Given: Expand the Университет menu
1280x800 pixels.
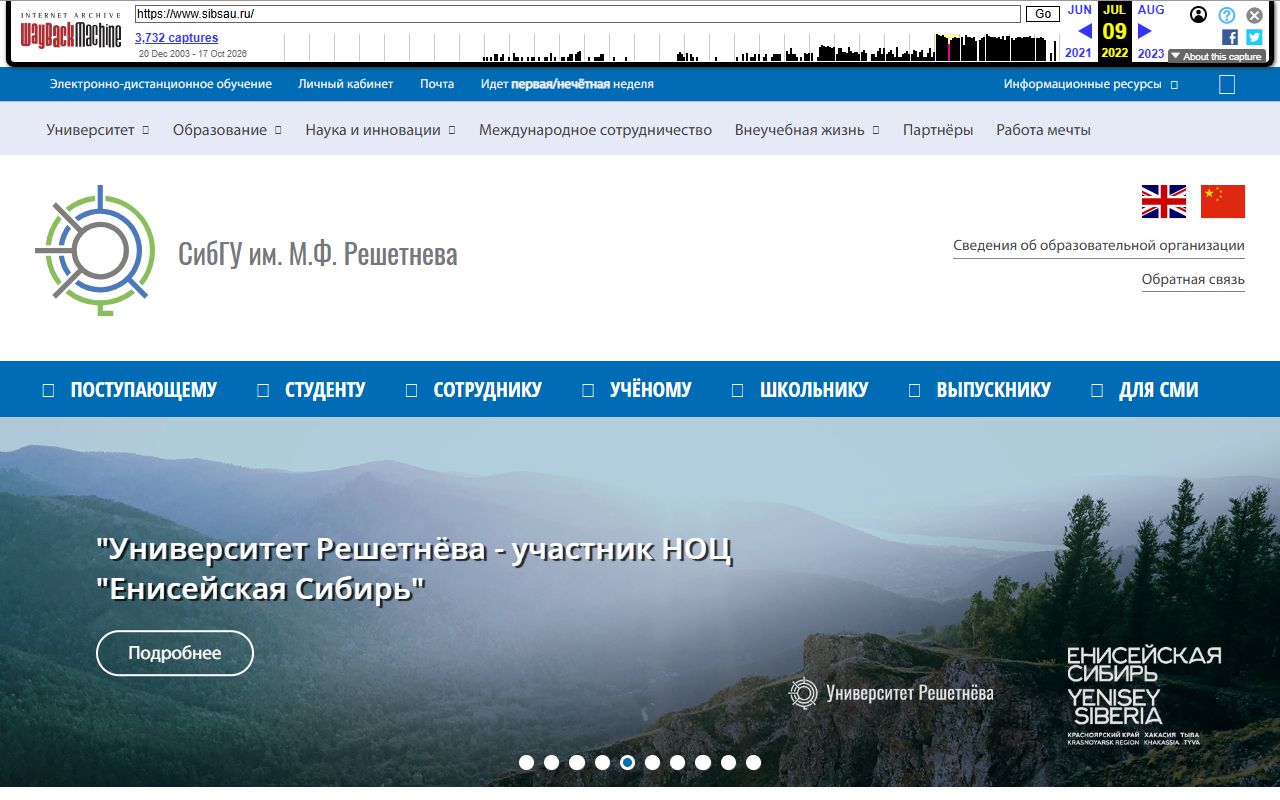Looking at the screenshot, I should point(97,130).
